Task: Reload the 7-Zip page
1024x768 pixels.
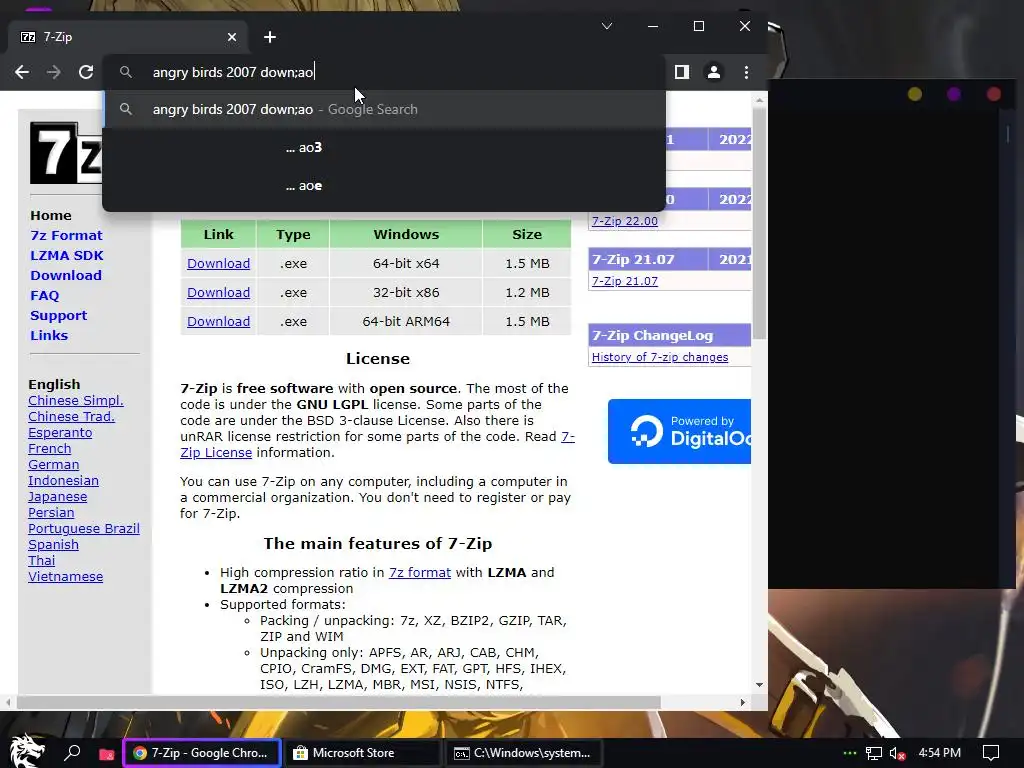Action: pyautogui.click(x=86, y=72)
